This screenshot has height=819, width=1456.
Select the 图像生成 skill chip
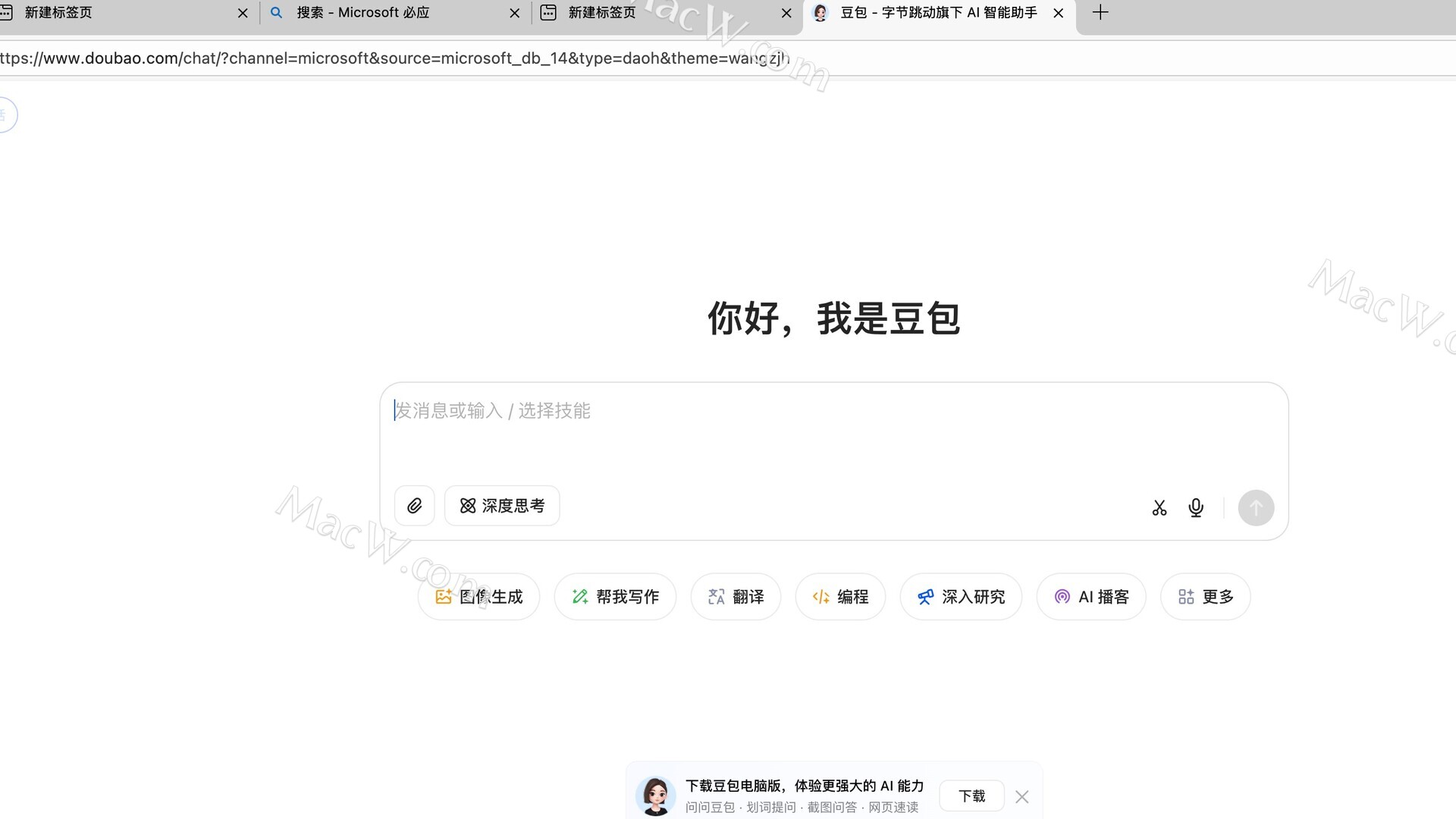[x=479, y=597]
